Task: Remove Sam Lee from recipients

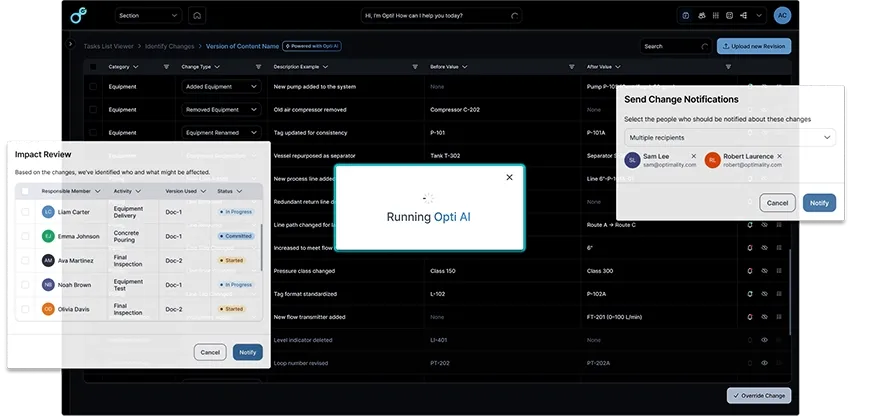Action: 694,156
